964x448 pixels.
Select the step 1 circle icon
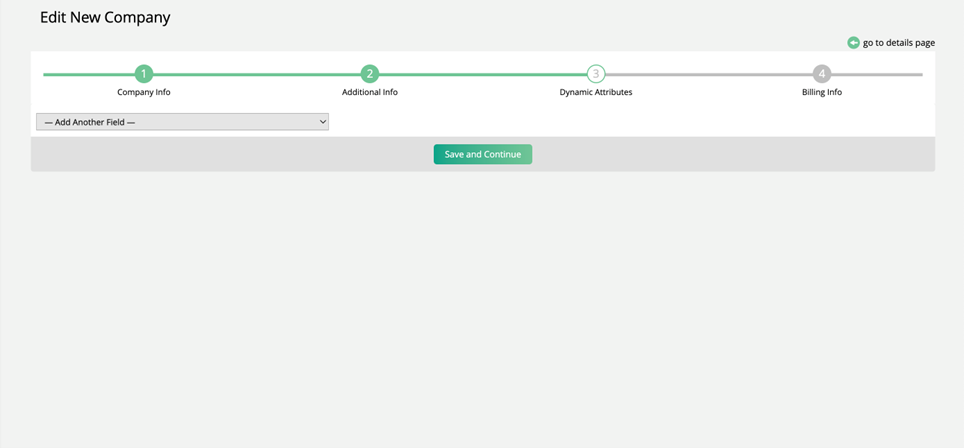tap(144, 74)
